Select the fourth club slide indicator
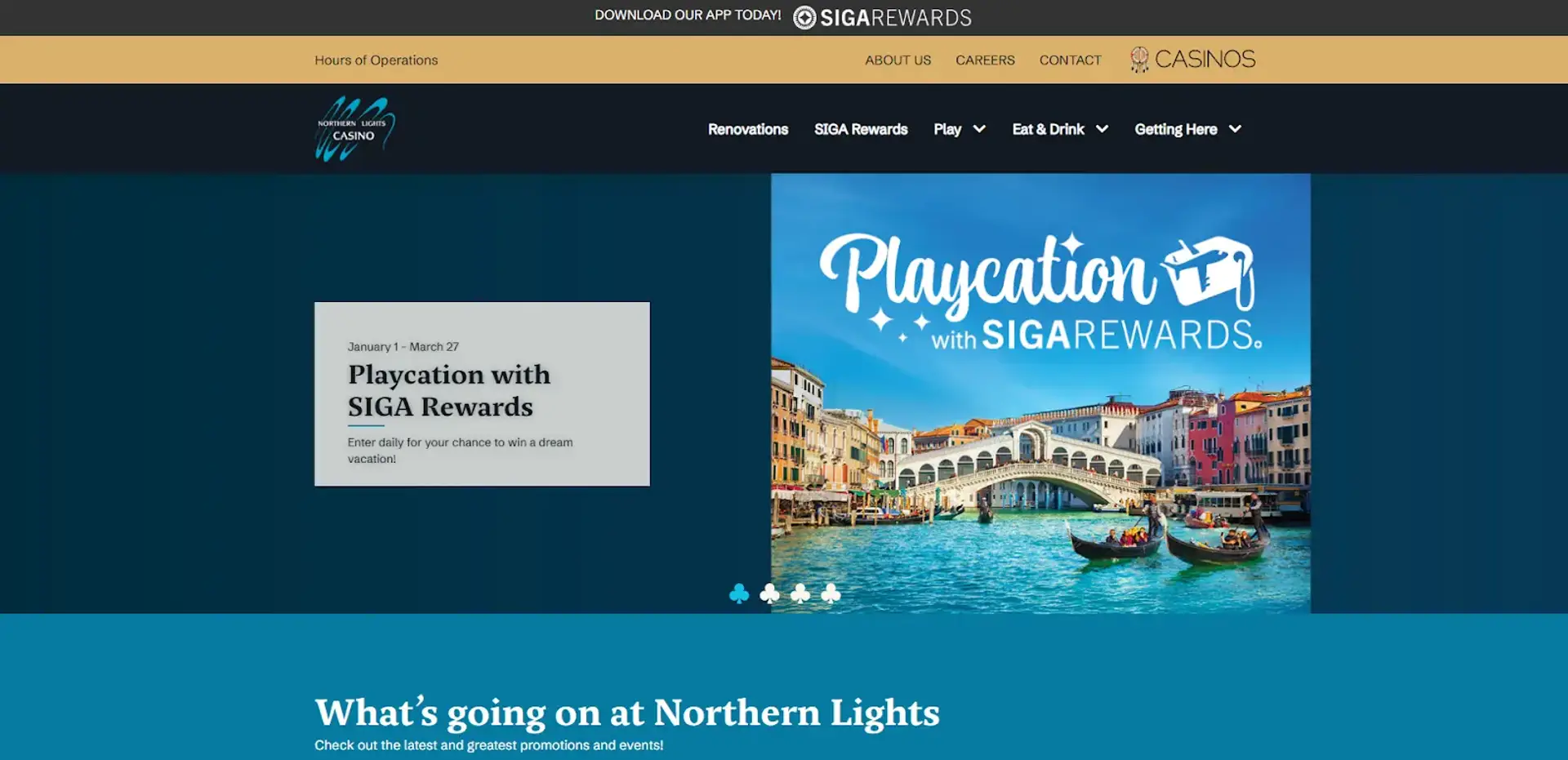1568x760 pixels. click(x=831, y=593)
